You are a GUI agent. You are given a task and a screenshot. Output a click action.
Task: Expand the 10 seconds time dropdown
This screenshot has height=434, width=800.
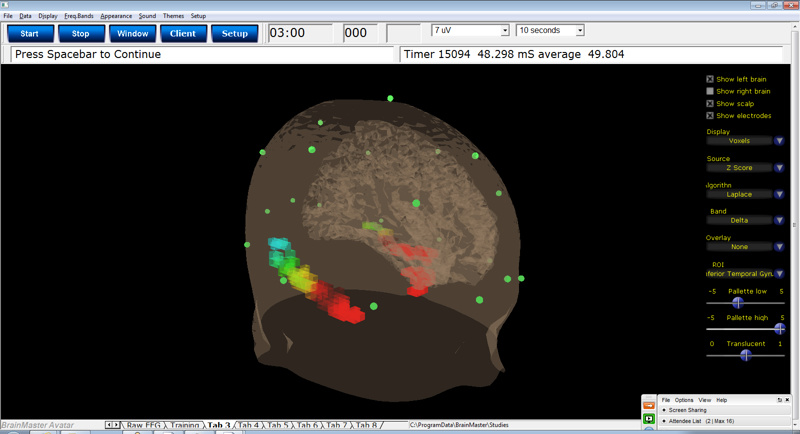coord(580,31)
